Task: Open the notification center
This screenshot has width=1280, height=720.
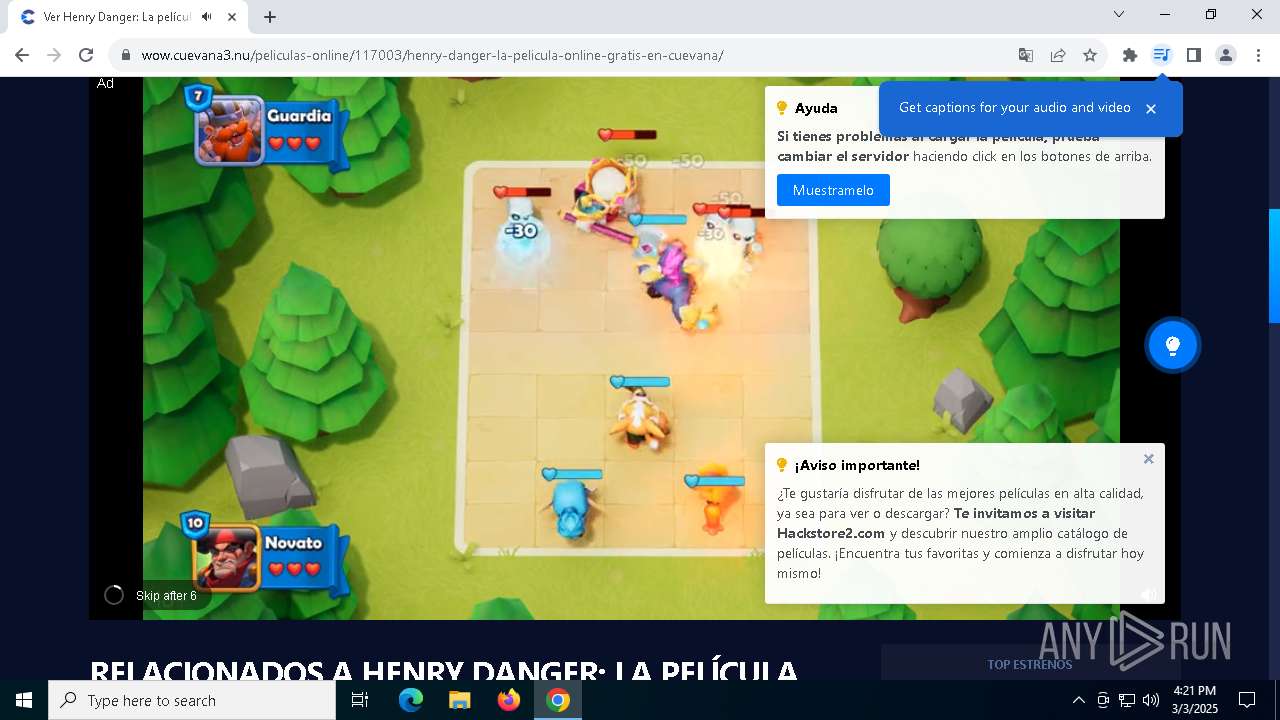Action: (1247, 700)
